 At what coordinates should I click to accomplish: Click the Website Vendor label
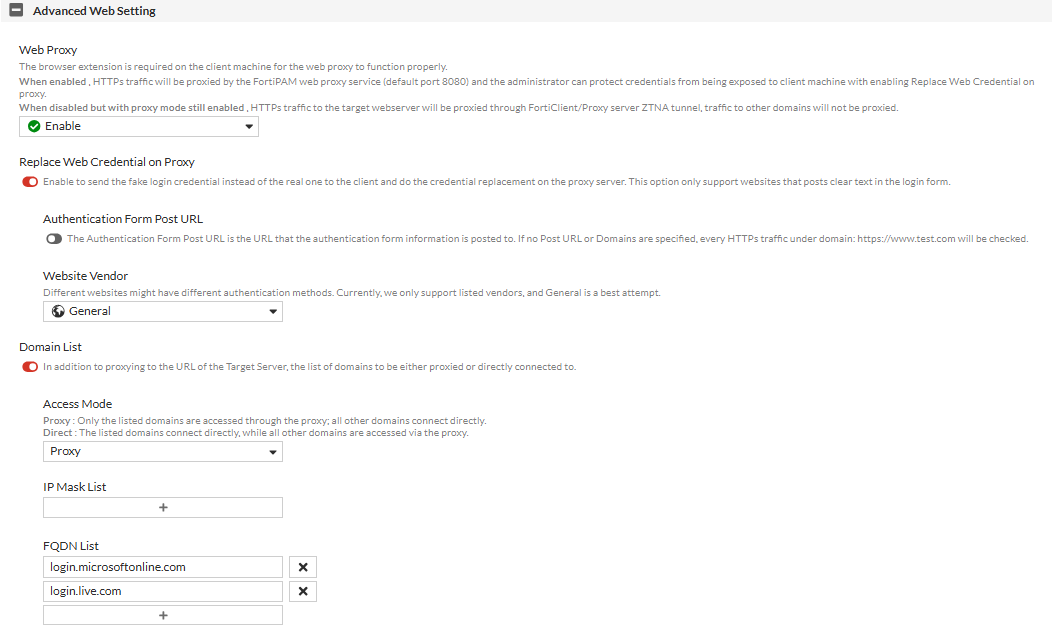pyautogui.click(x=85, y=276)
